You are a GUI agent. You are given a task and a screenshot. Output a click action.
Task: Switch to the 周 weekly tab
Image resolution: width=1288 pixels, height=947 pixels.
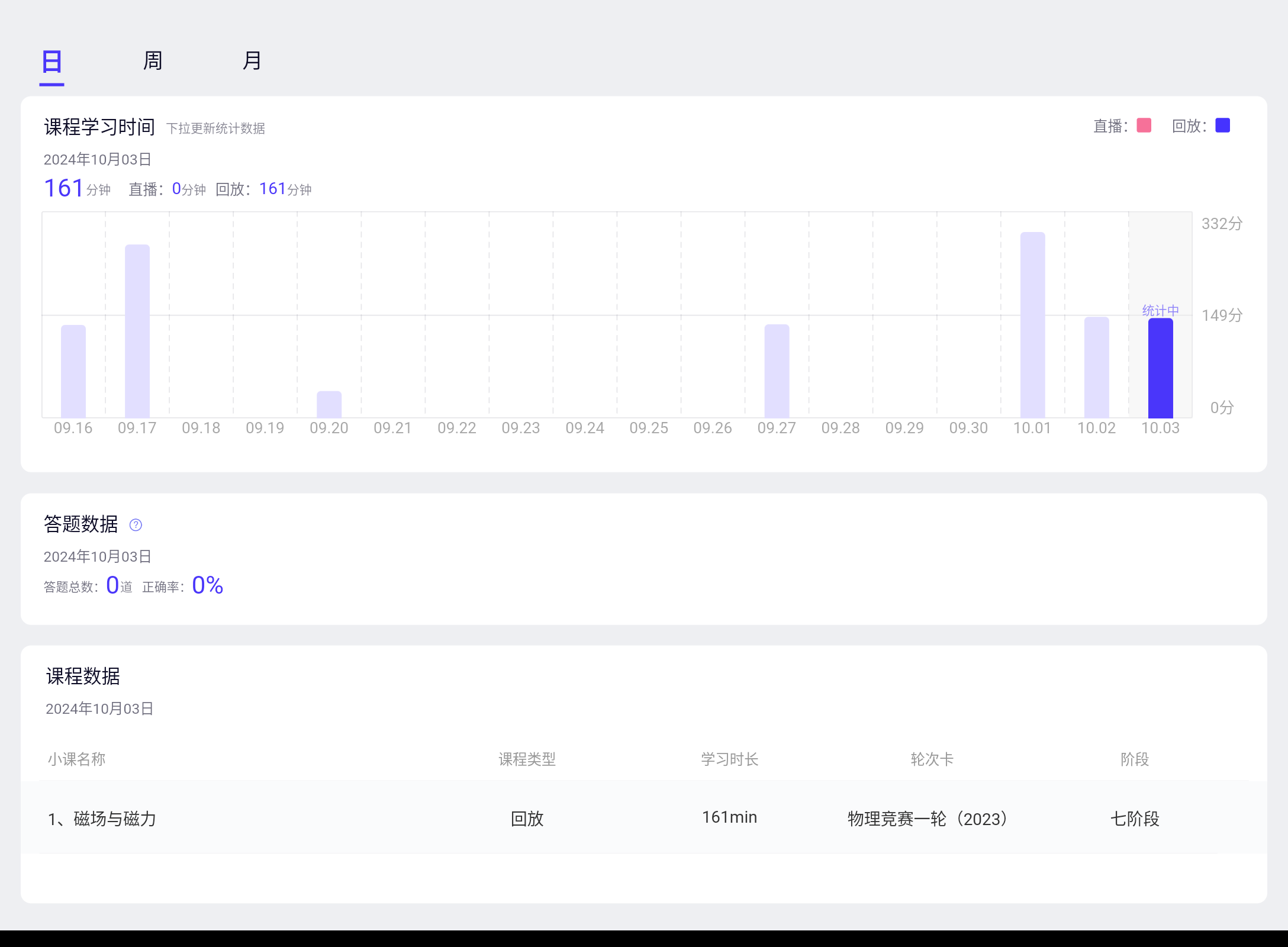coord(153,61)
